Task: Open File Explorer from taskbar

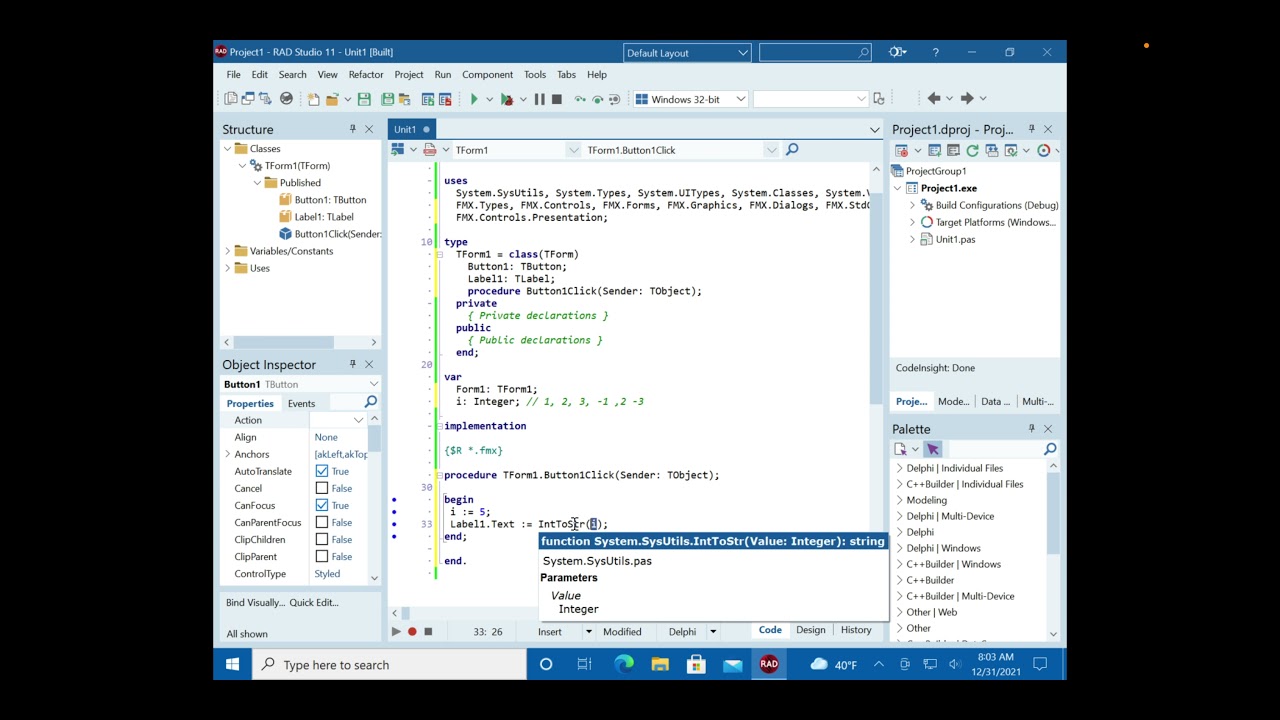Action: pyautogui.click(x=660, y=664)
